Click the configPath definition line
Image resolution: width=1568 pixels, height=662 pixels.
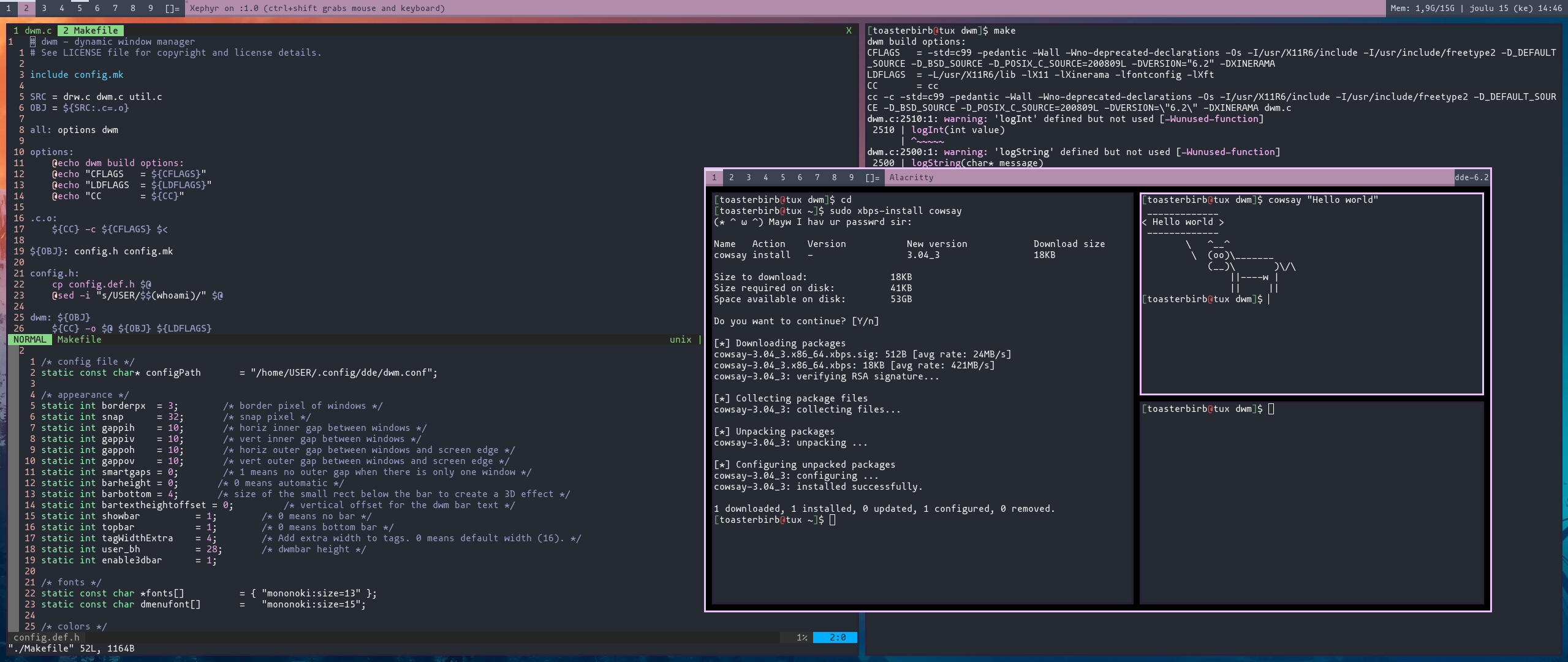point(239,373)
